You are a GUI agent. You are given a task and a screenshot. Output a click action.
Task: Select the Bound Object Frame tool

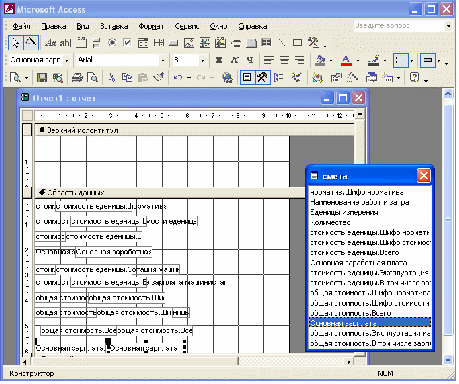tap(220, 43)
